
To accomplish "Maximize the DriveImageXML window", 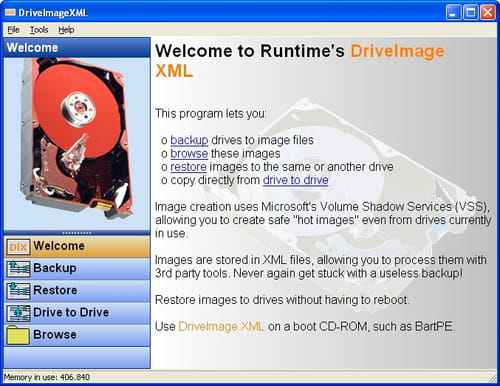I will coord(470,13).
